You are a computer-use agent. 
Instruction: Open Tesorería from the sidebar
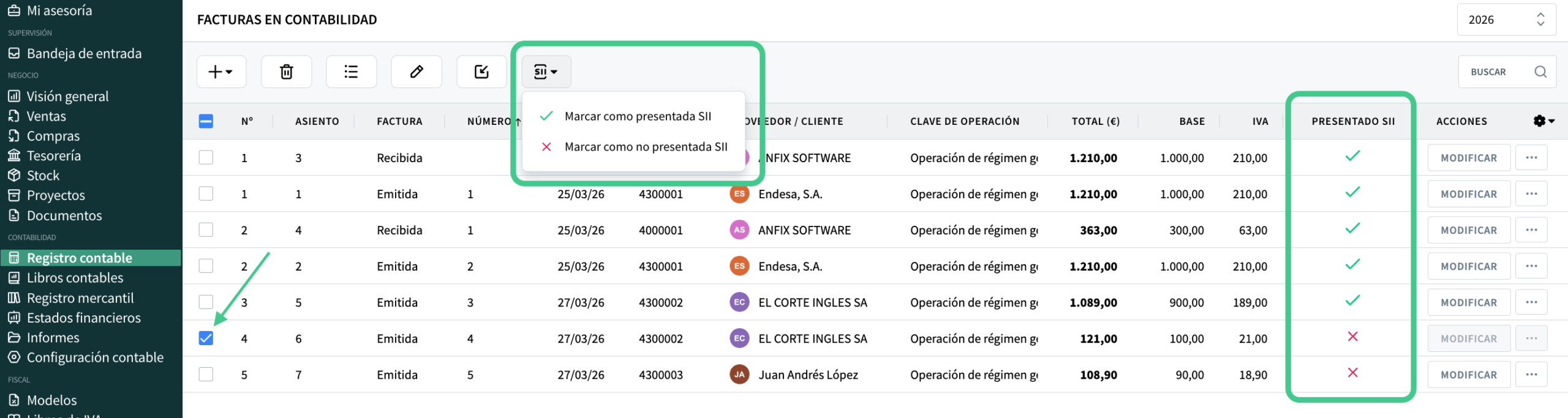click(53, 156)
